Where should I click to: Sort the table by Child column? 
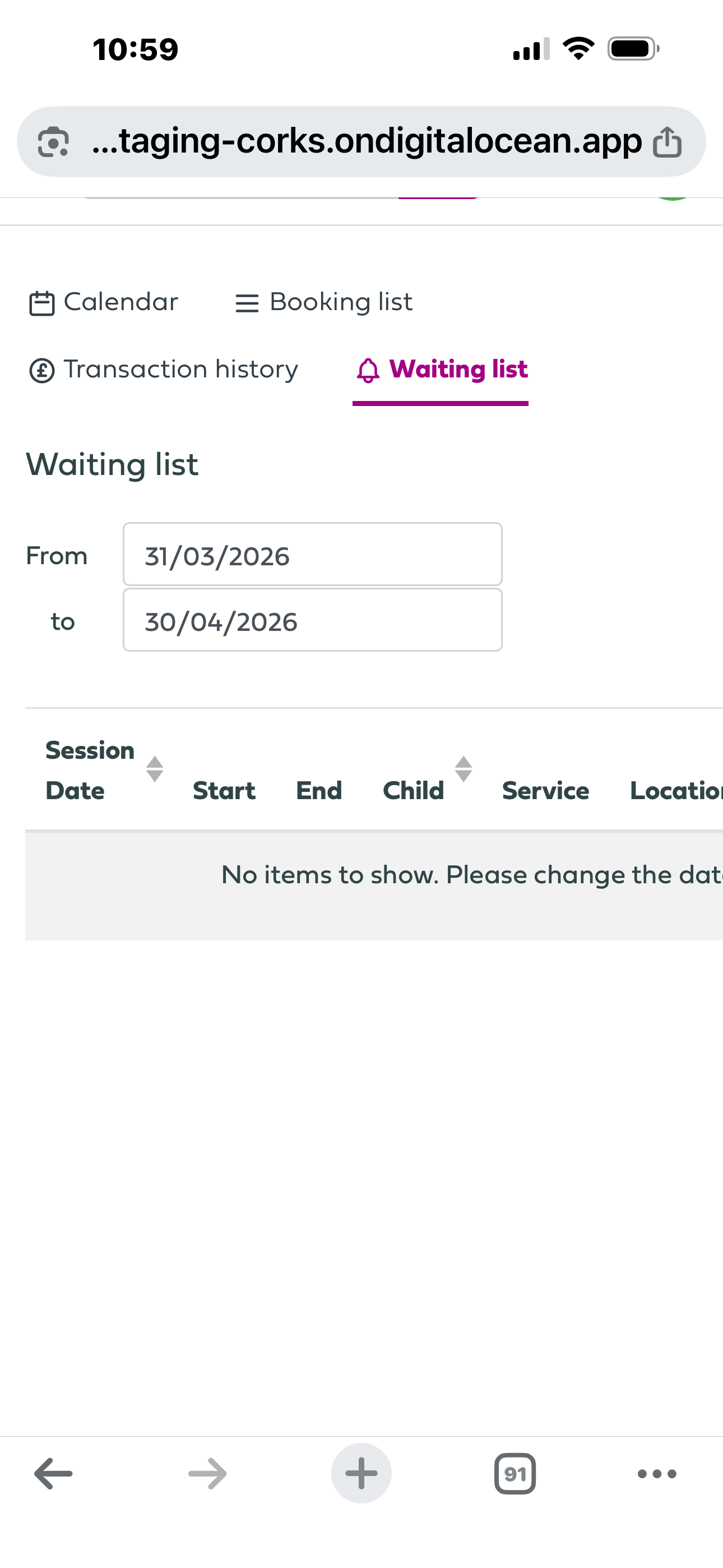click(464, 769)
